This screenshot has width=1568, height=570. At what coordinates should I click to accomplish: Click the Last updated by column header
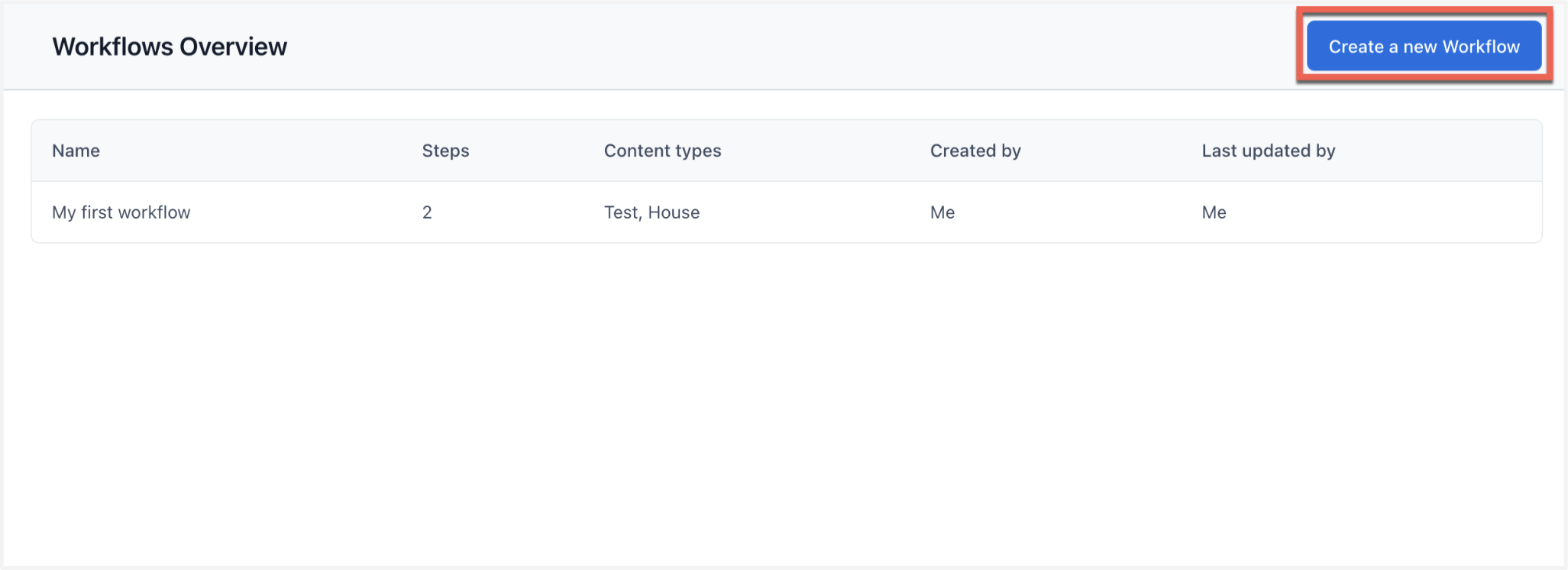click(x=1268, y=151)
